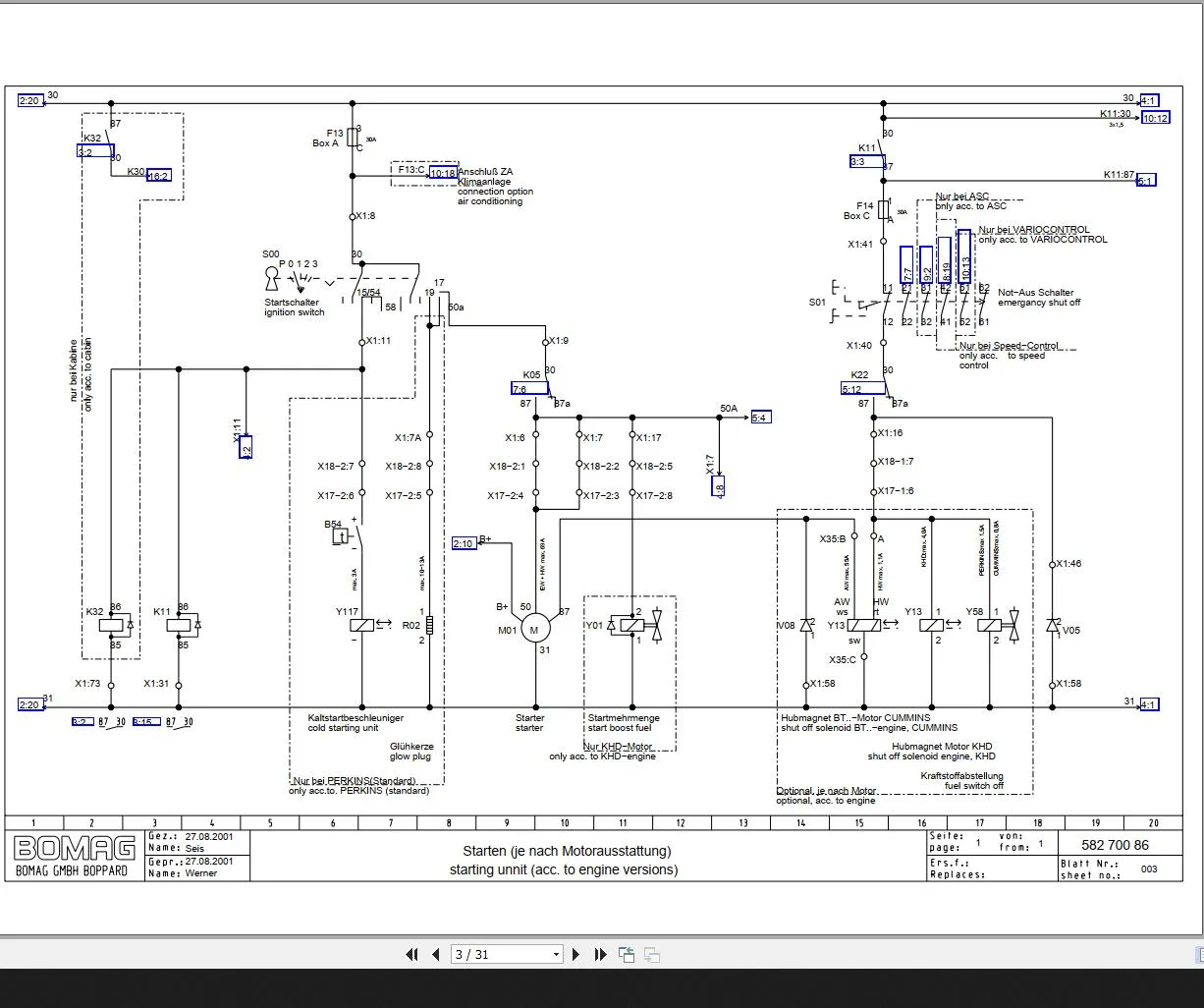Click the 'Kraftstoffabstellung fuel switch off' label

(x=962, y=780)
